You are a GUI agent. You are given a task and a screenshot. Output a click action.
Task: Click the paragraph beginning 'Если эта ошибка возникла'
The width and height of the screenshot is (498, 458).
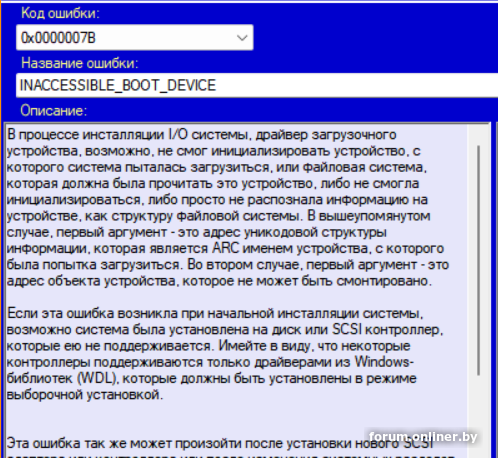click(225, 354)
